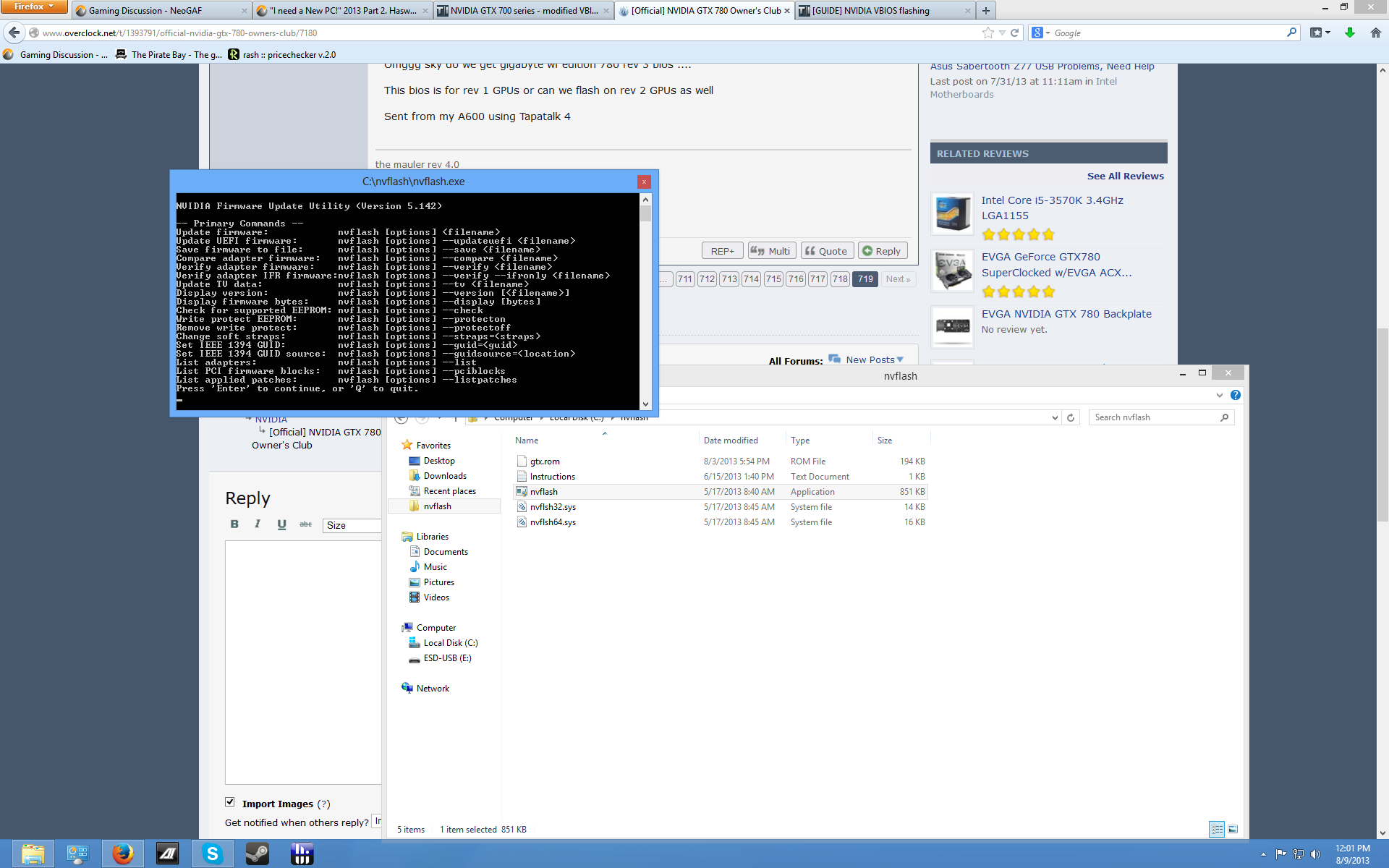Viewport: 1389px width, 868px height.
Task: Click Firefox back navigation arrow
Action: click(x=14, y=33)
